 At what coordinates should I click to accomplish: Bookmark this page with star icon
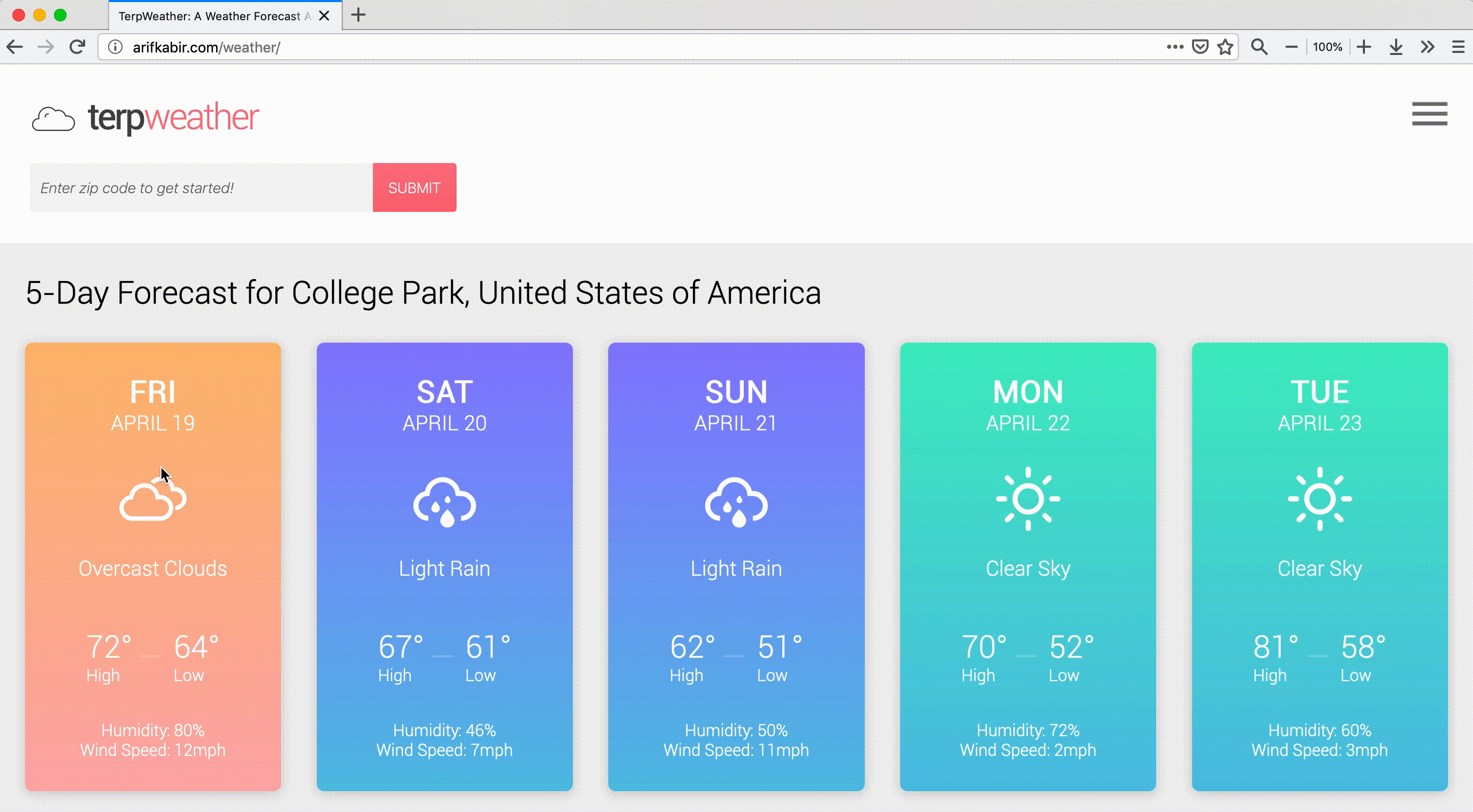[1225, 47]
